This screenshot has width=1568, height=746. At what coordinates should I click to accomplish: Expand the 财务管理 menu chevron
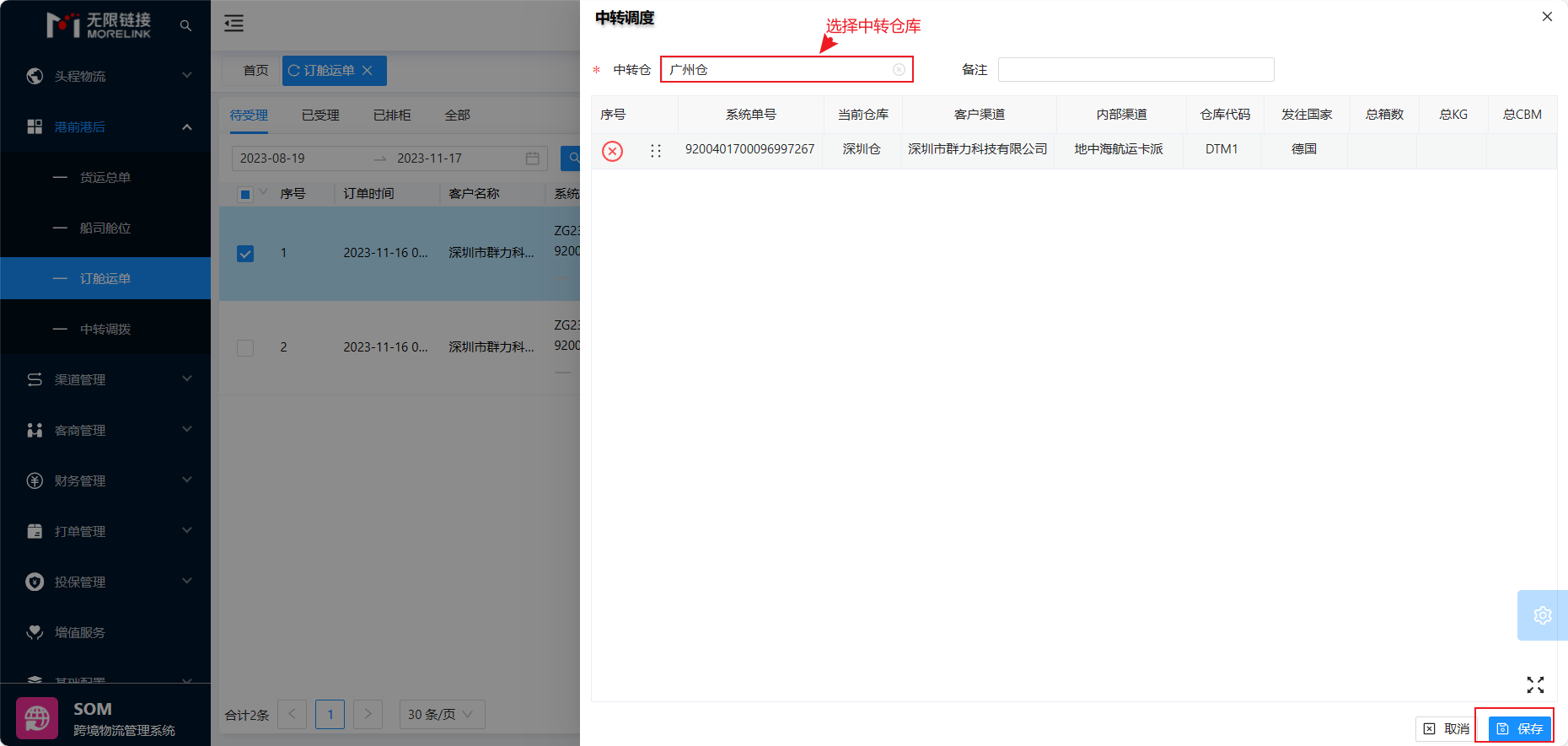(187, 480)
